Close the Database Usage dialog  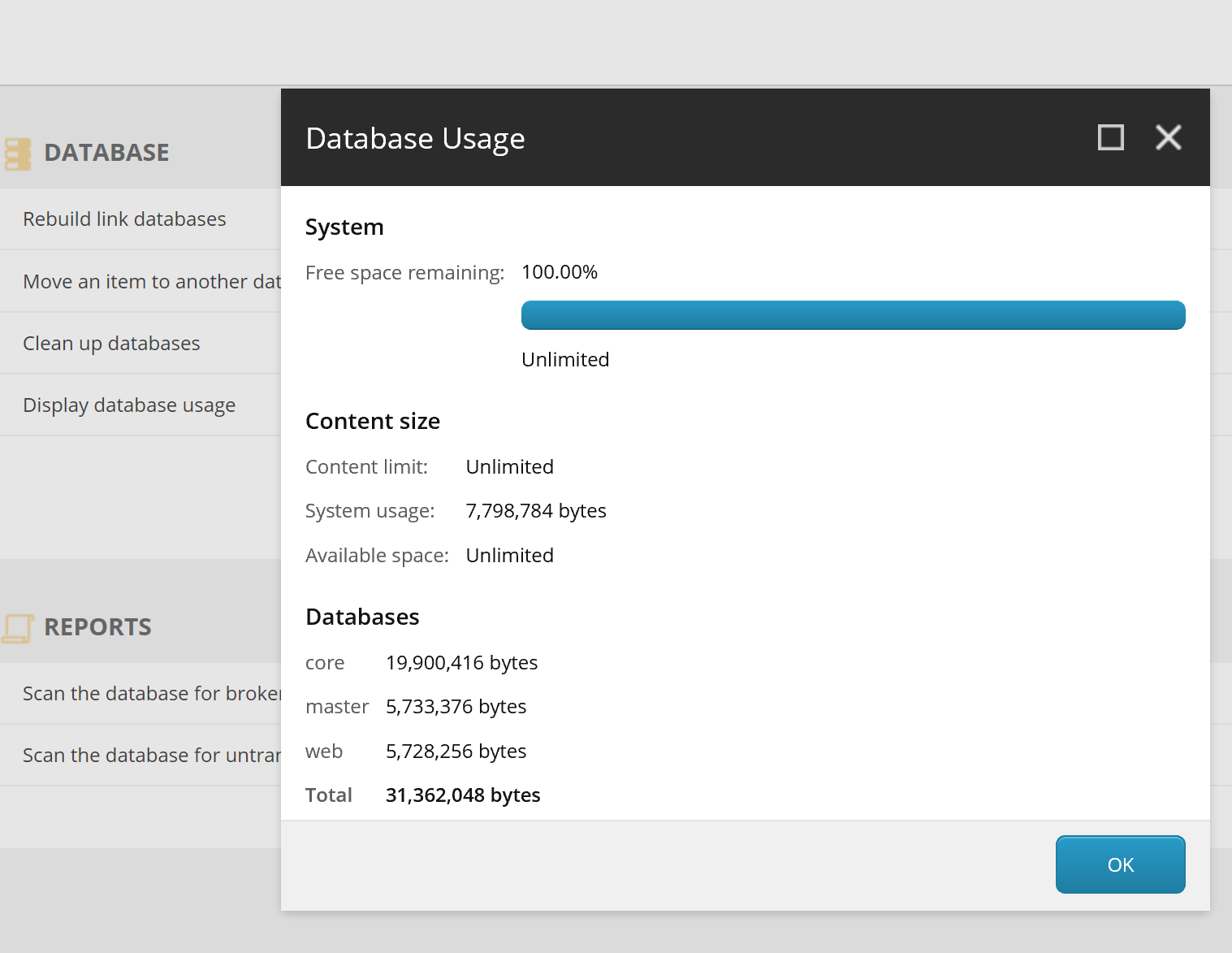(1168, 137)
